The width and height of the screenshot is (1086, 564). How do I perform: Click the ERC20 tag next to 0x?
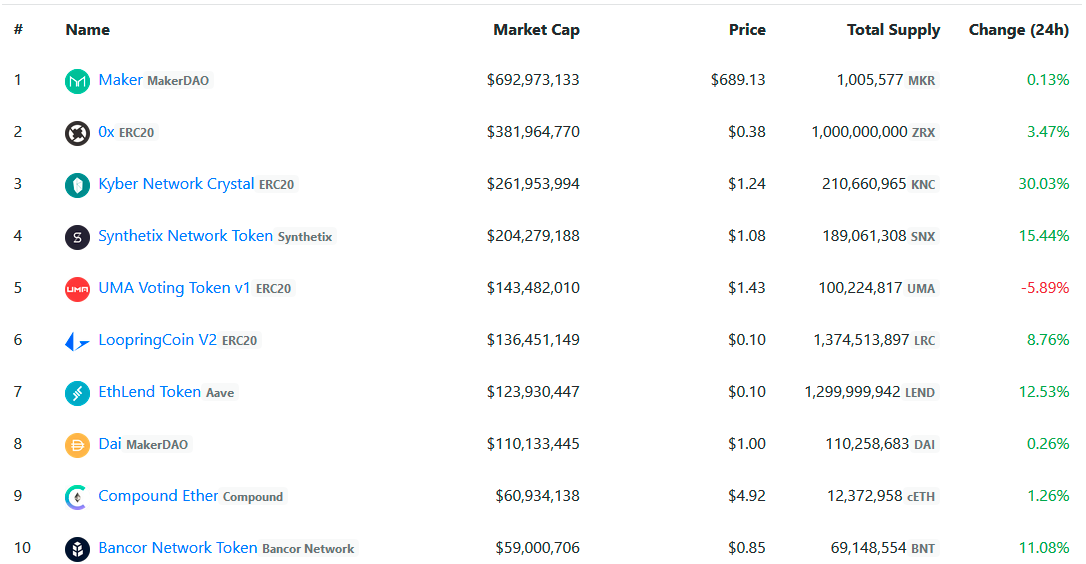click(136, 132)
